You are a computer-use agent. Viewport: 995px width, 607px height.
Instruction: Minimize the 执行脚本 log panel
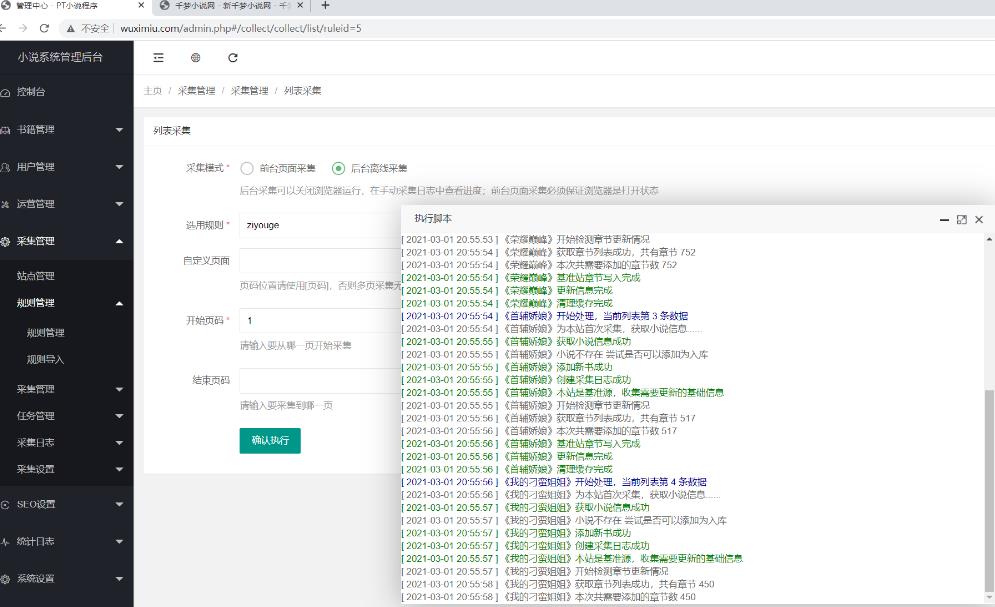pyautogui.click(x=944, y=218)
